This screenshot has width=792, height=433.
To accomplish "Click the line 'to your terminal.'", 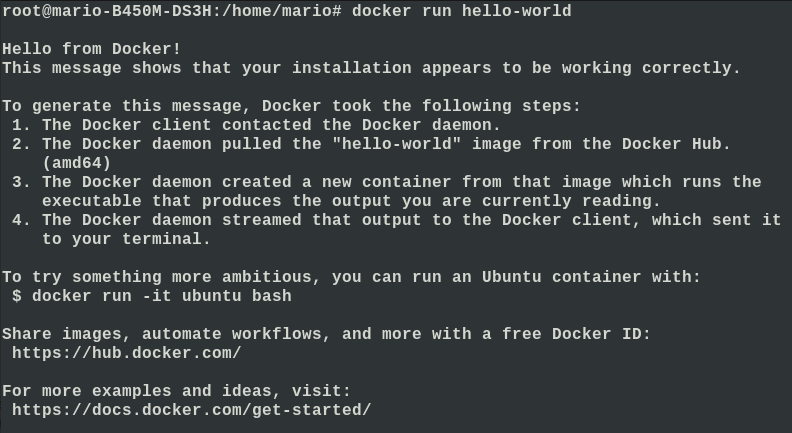I will pyautogui.click(x=126, y=239).
